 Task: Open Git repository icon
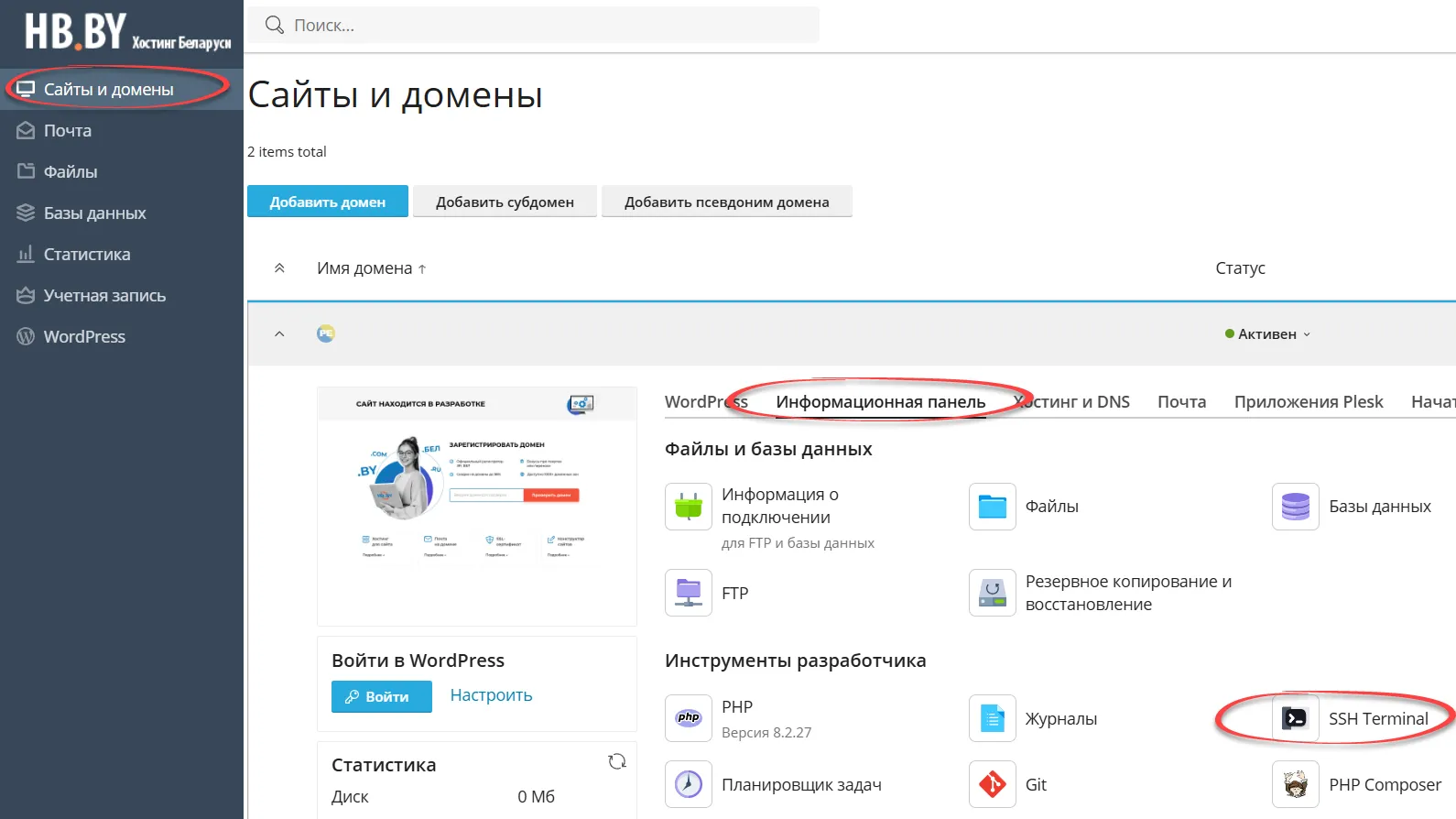click(x=992, y=784)
